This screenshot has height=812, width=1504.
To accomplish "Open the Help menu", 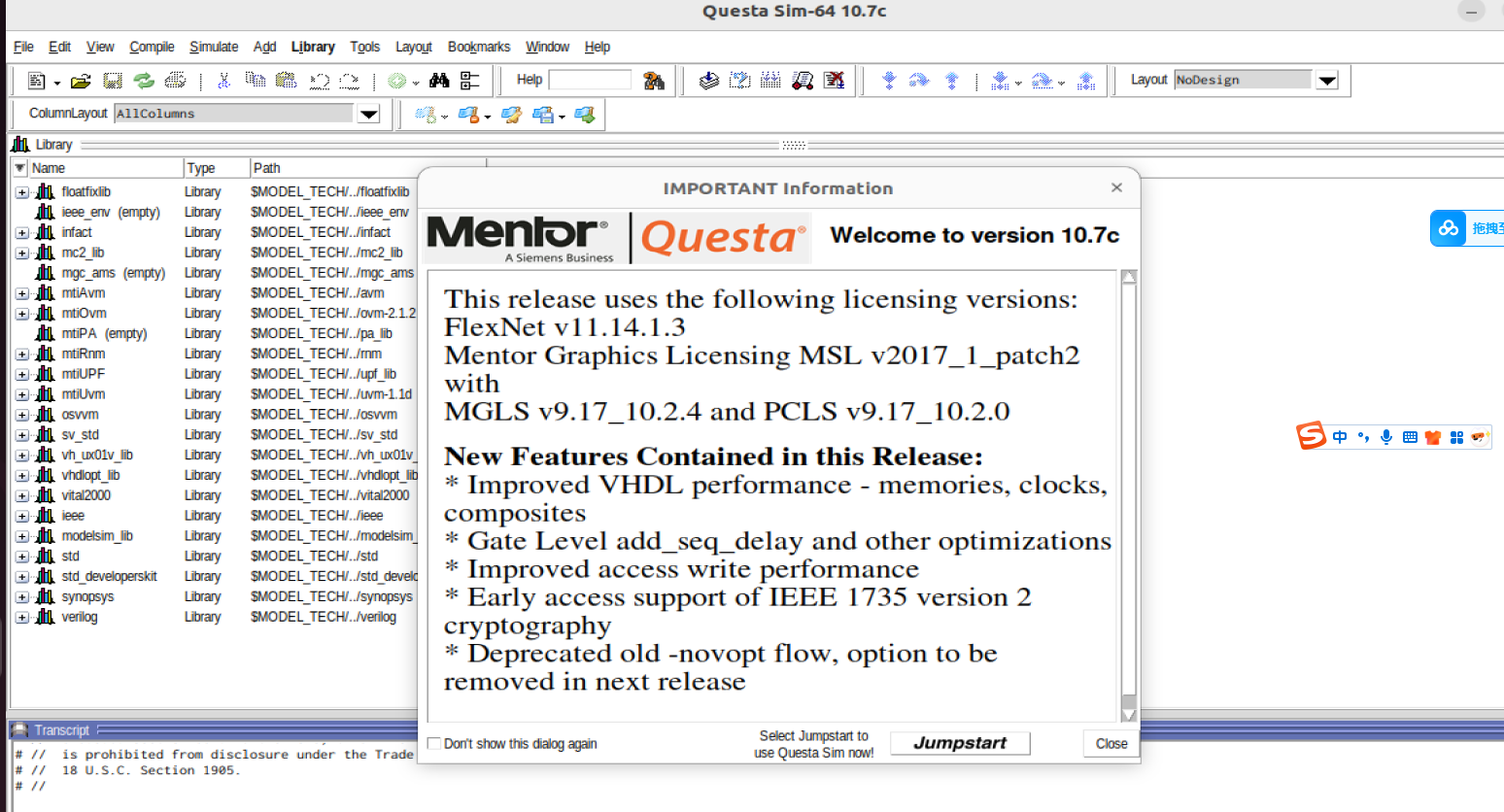I will tap(597, 47).
